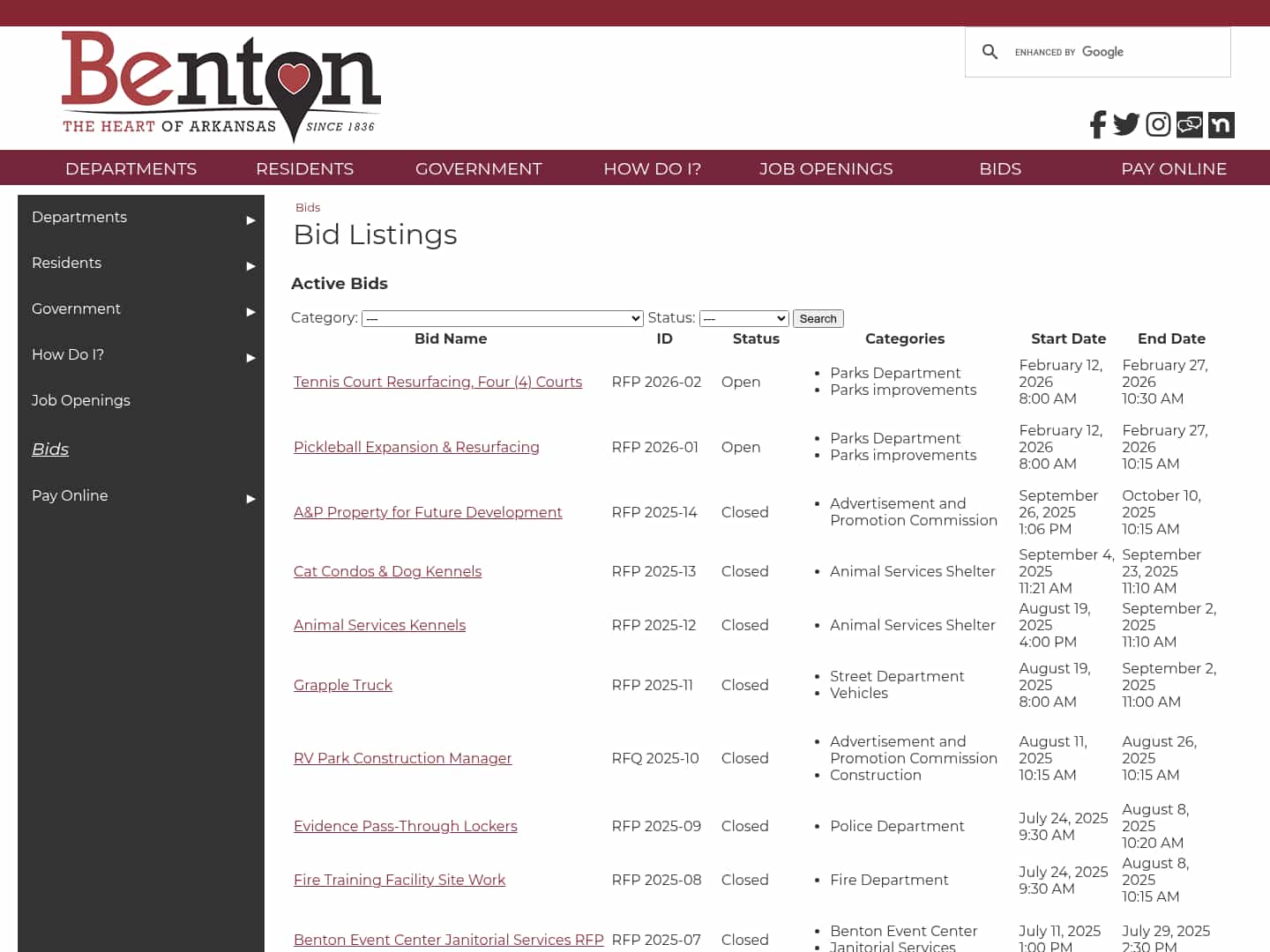Click the chat-link social icon beside Instagram

coord(1189,124)
